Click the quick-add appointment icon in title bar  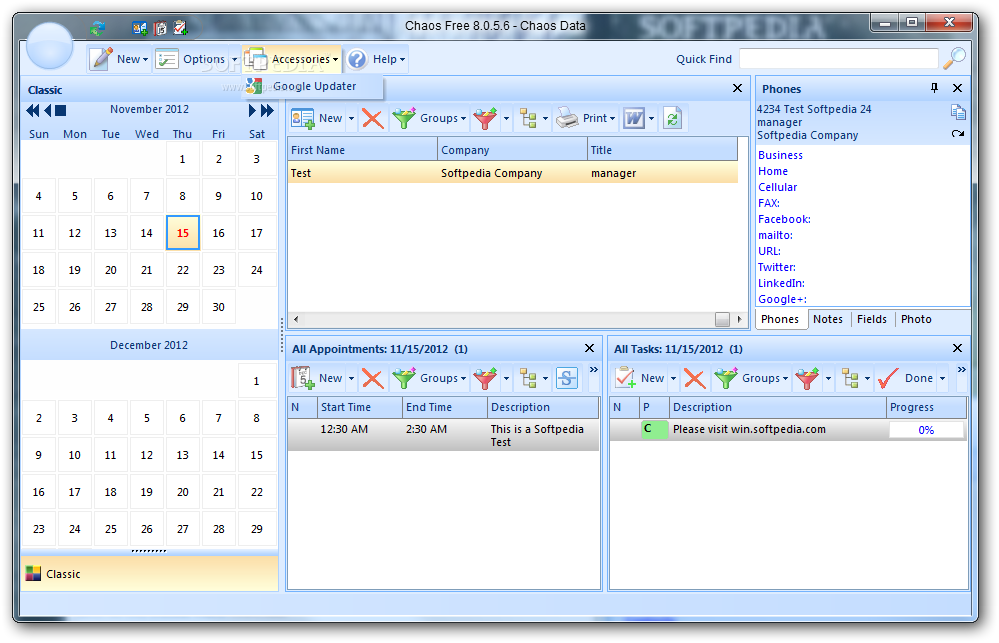coord(160,28)
